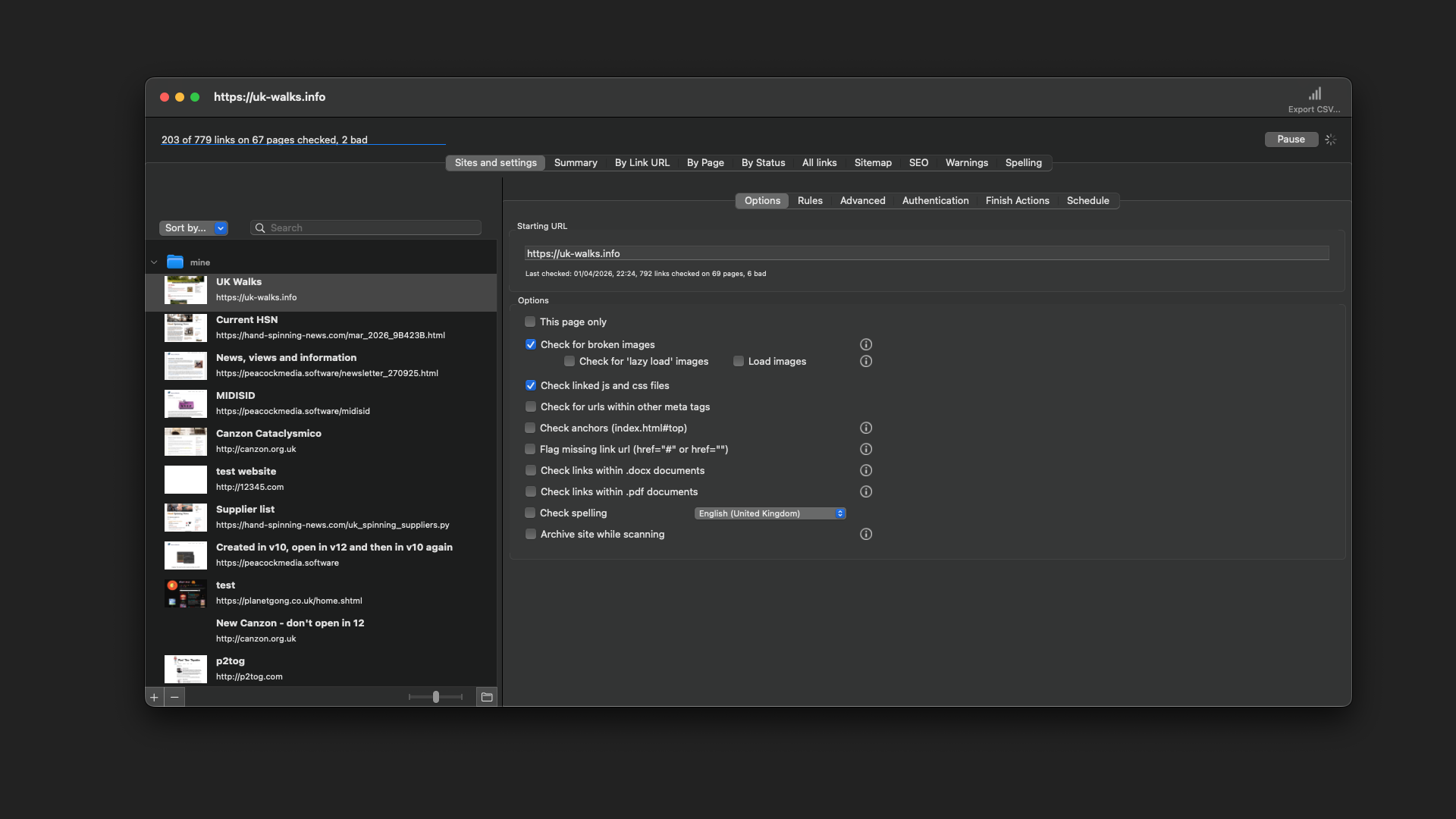Image resolution: width=1456 pixels, height=819 pixels.
Task: Show the All links tab
Action: pyautogui.click(x=819, y=162)
